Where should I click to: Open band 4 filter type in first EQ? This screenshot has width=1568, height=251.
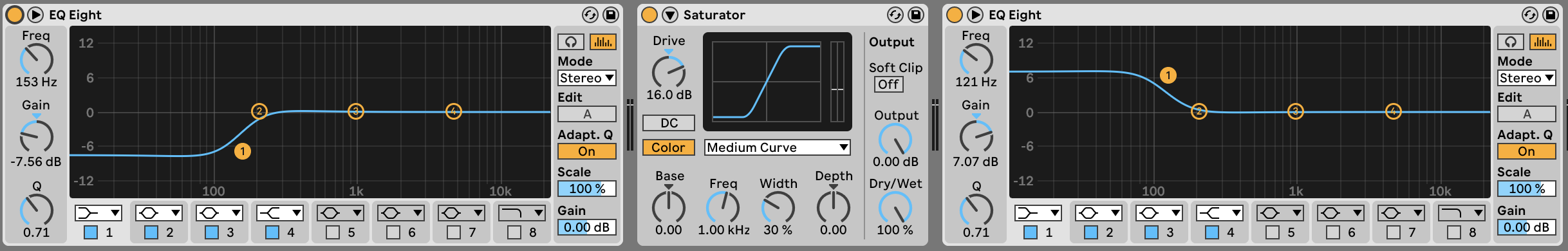[280, 213]
